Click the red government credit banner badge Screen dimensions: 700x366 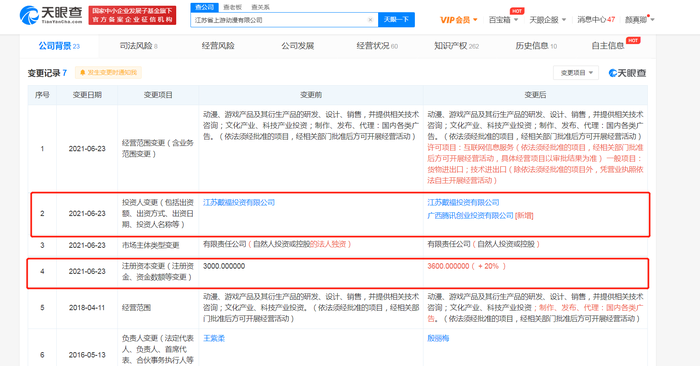point(132,15)
